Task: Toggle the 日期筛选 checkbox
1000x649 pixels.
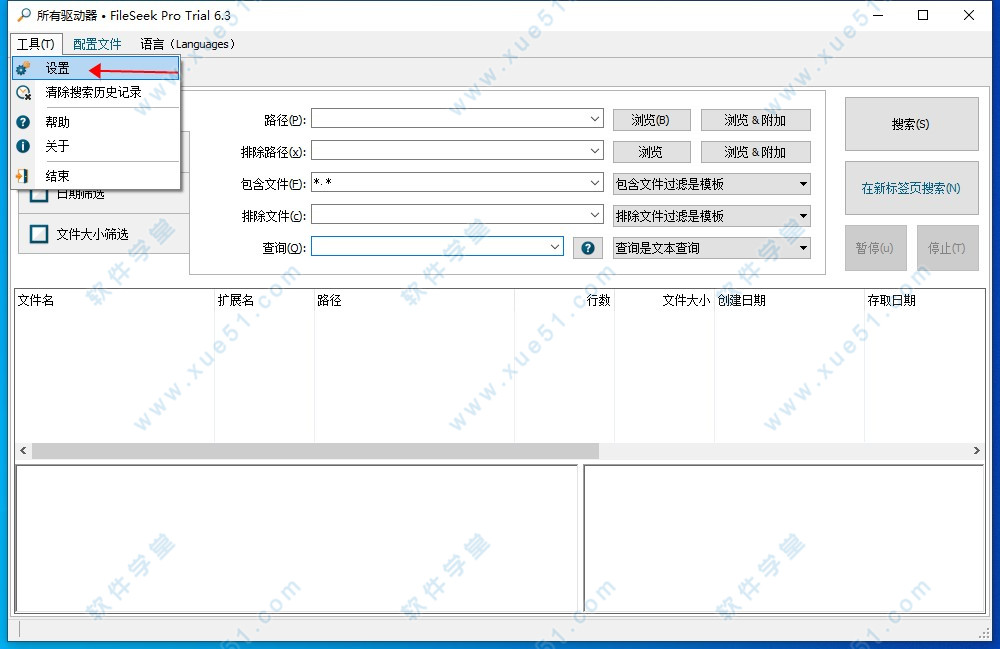Action: [39, 195]
